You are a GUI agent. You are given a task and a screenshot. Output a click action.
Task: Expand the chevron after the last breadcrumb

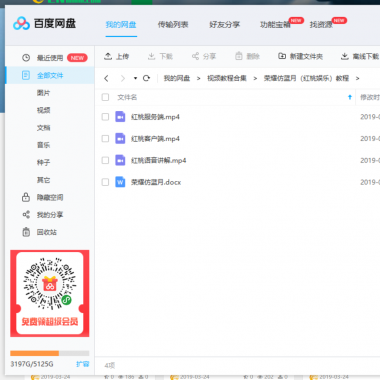[357, 79]
